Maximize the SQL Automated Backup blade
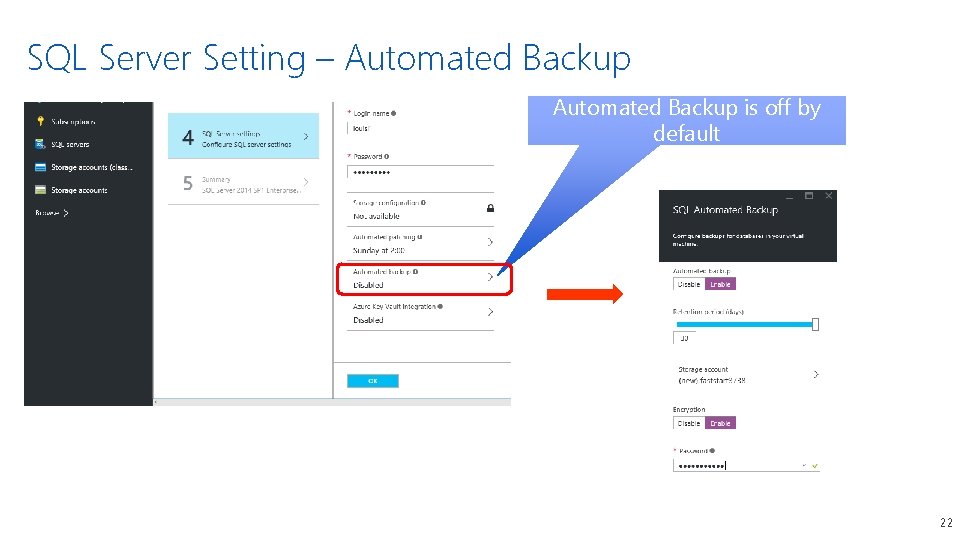 [809, 196]
